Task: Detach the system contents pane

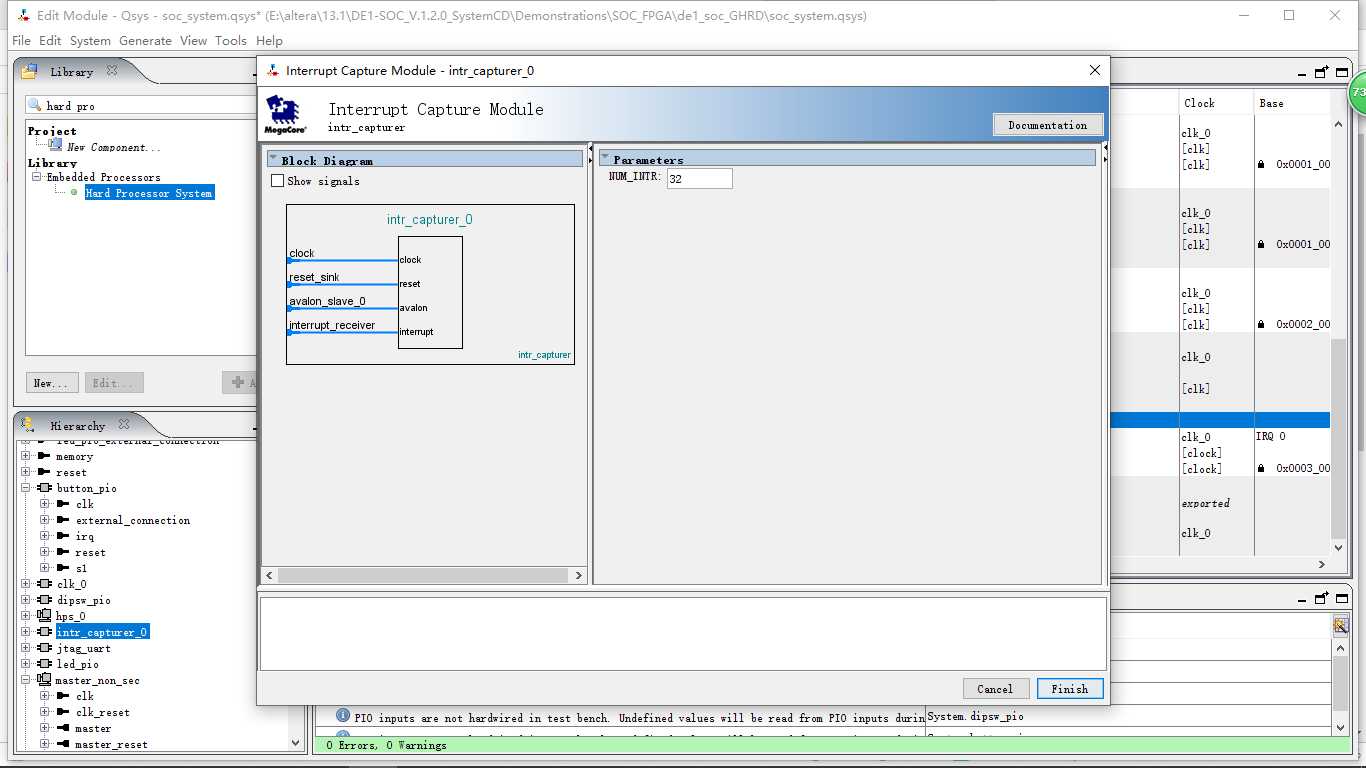Action: (1321, 72)
